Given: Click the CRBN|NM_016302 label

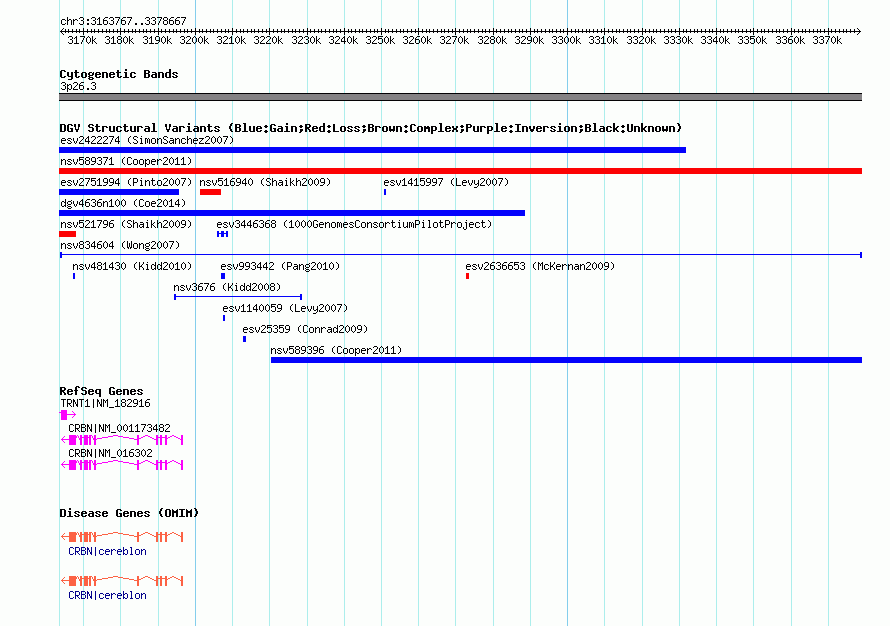Looking at the screenshot, I should click(110, 453).
